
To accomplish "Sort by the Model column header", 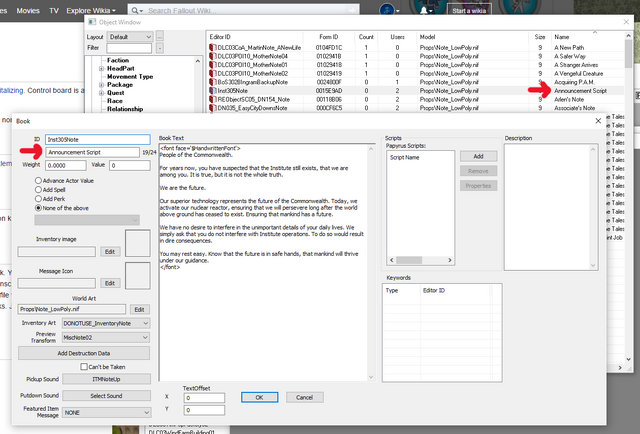I will (x=473, y=37).
